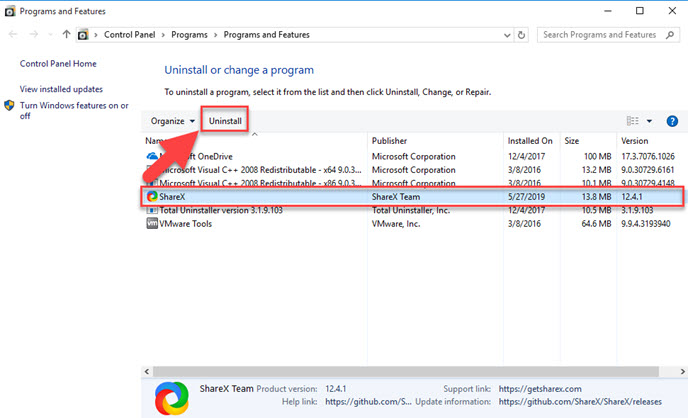This screenshot has height=418, width=688.
Task: Click the github help link in details pane
Action: pyautogui.click(x=368, y=402)
